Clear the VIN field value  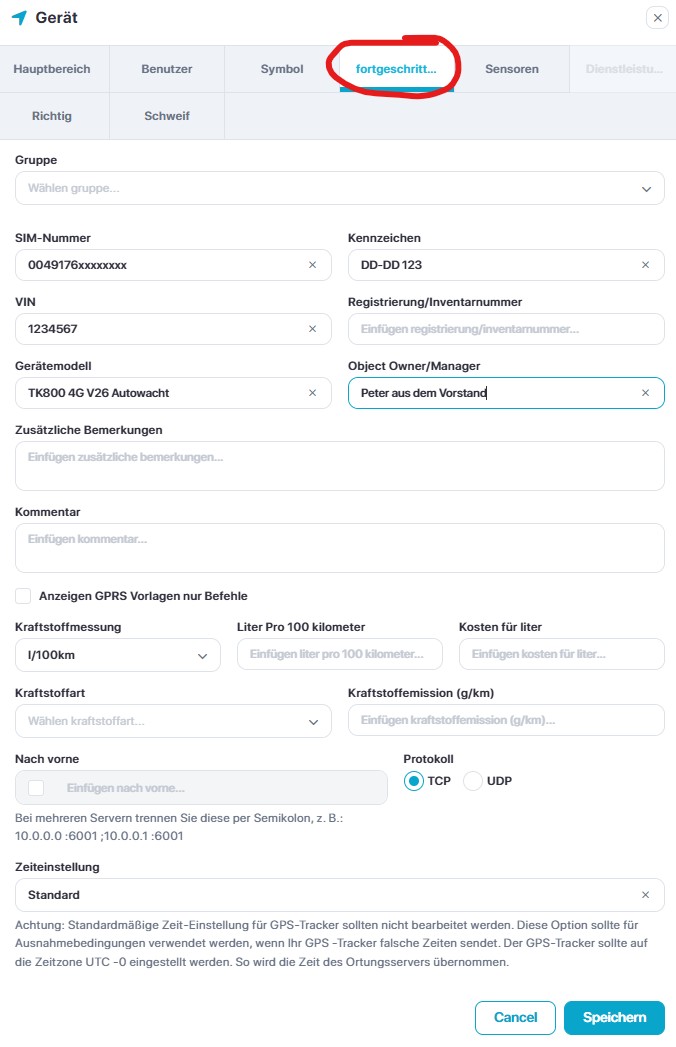pos(312,329)
